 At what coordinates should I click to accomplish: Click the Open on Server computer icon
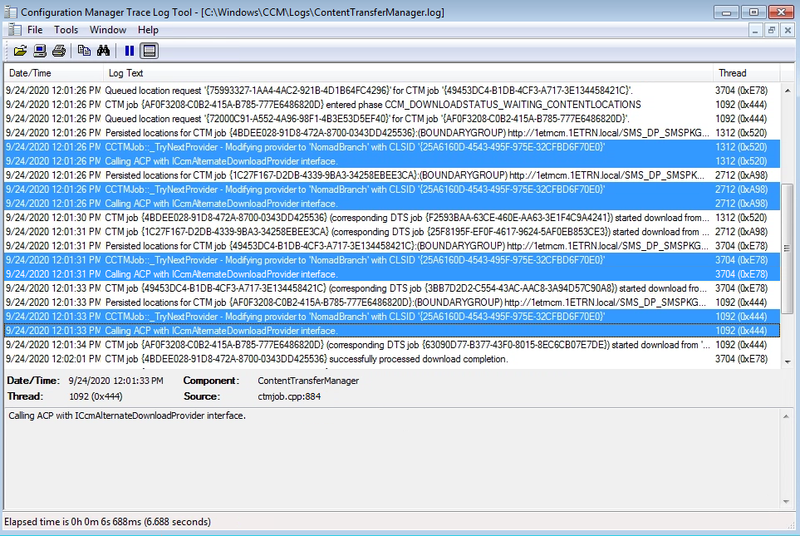coord(39,51)
